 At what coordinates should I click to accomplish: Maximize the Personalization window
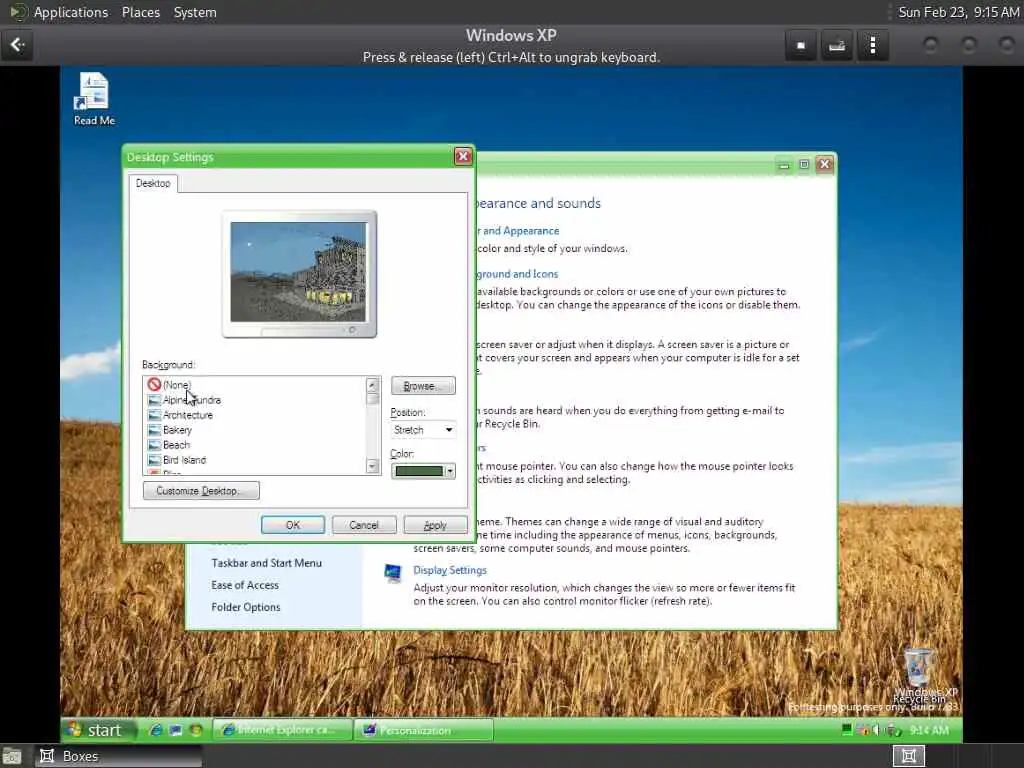[804, 165]
